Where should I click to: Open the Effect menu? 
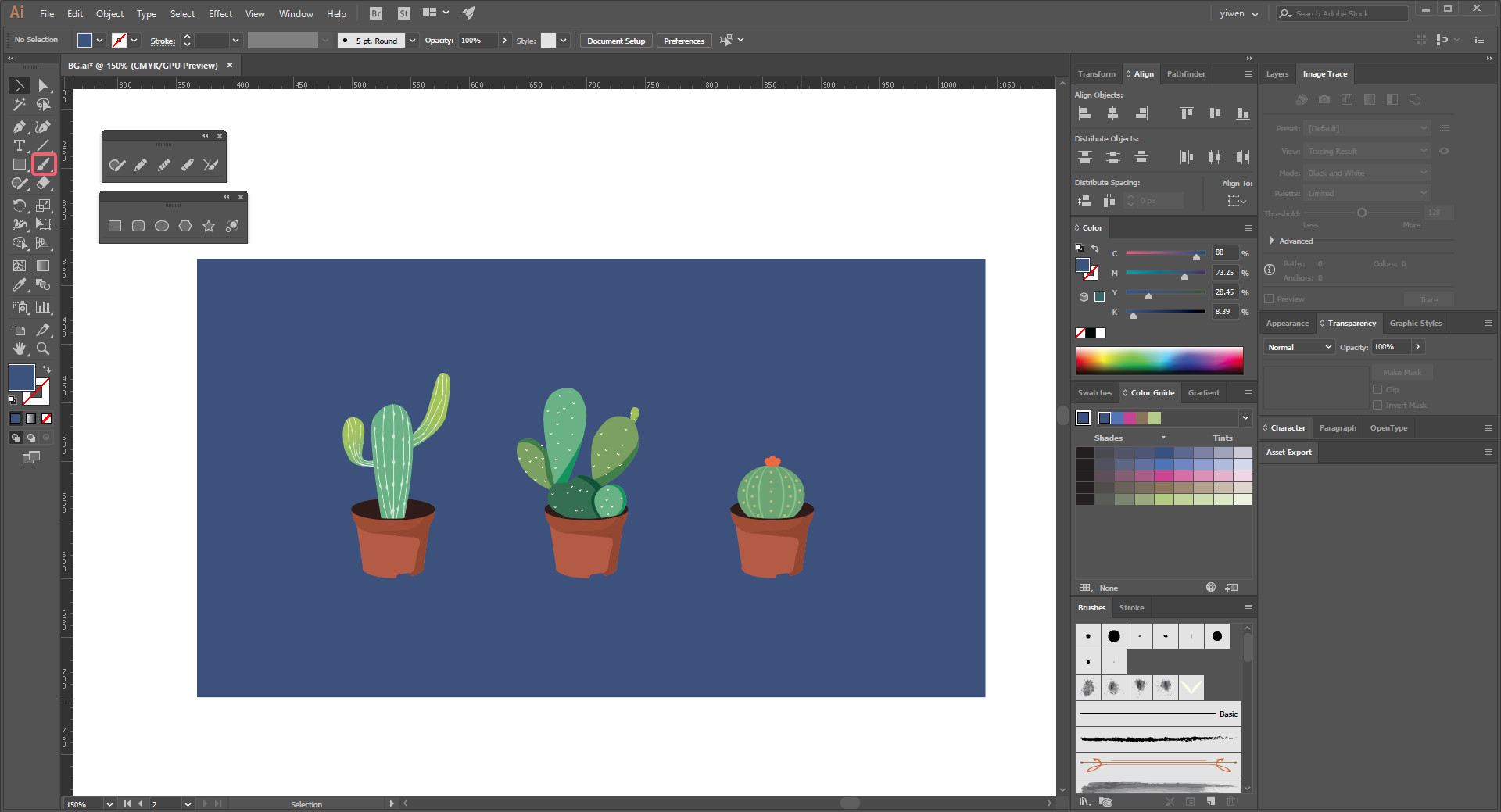coord(220,14)
